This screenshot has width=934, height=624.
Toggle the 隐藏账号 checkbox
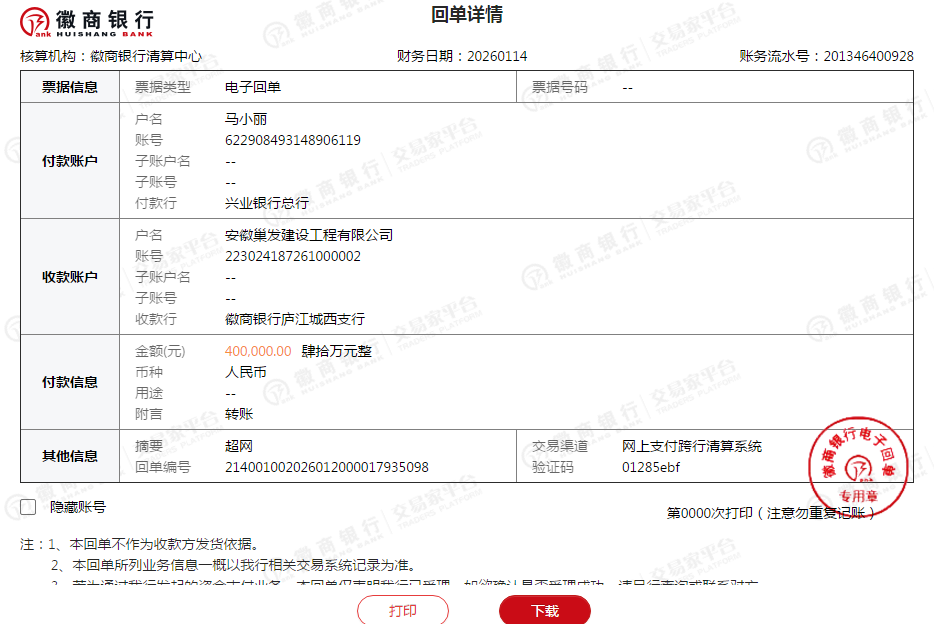click(x=28, y=507)
